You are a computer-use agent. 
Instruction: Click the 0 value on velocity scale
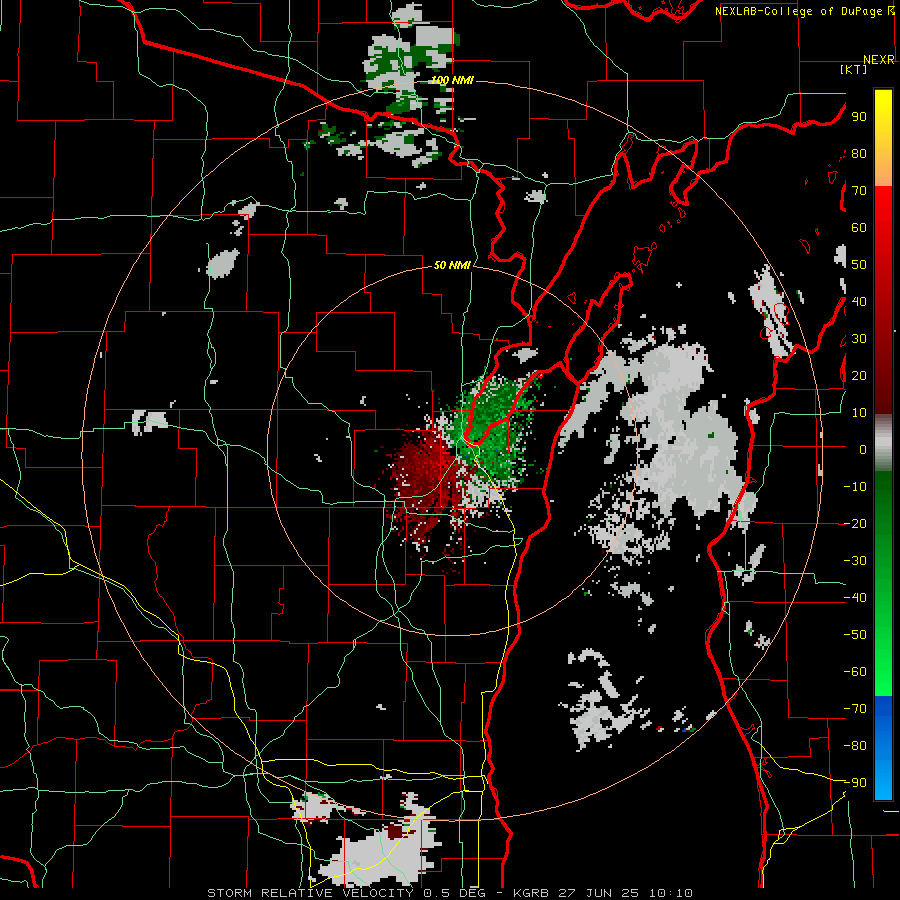(x=863, y=450)
